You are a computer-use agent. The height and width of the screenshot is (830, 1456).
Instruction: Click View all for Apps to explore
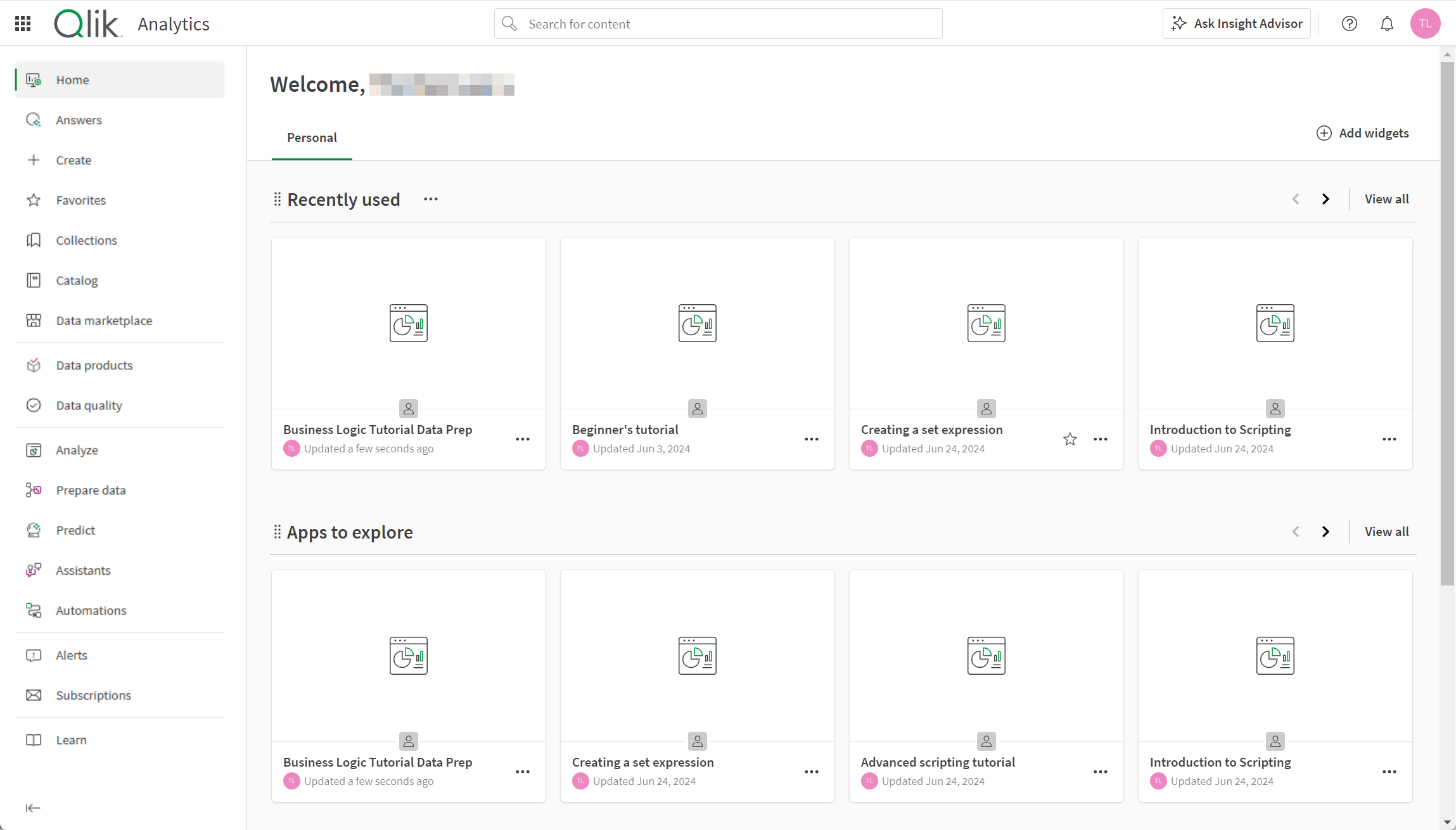[x=1386, y=532]
